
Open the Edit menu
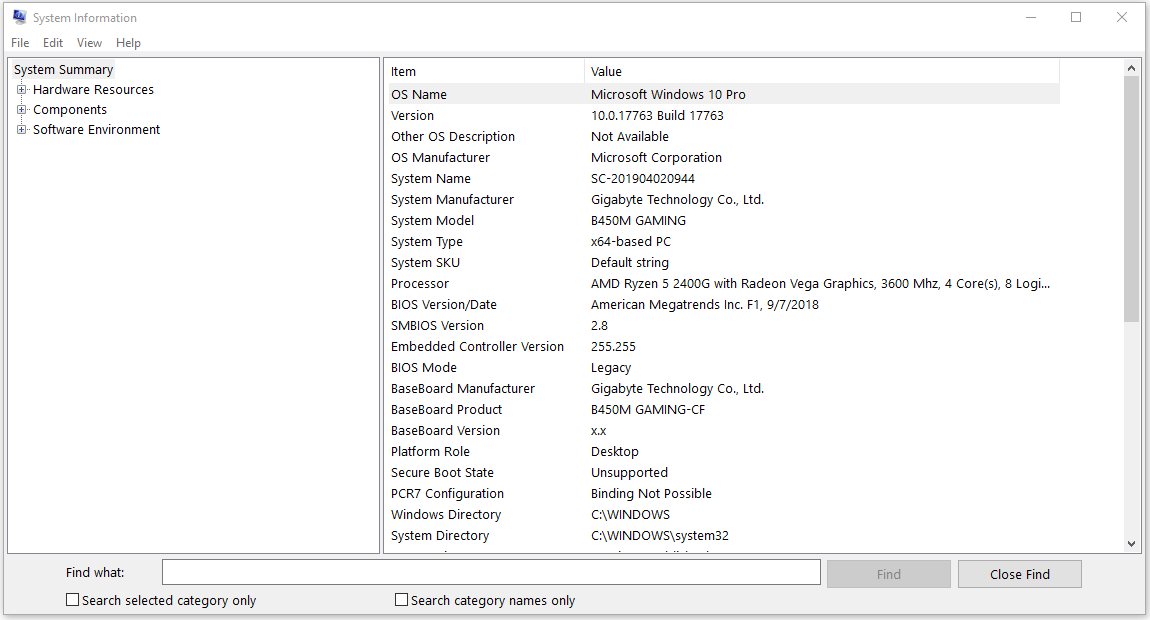(x=52, y=42)
